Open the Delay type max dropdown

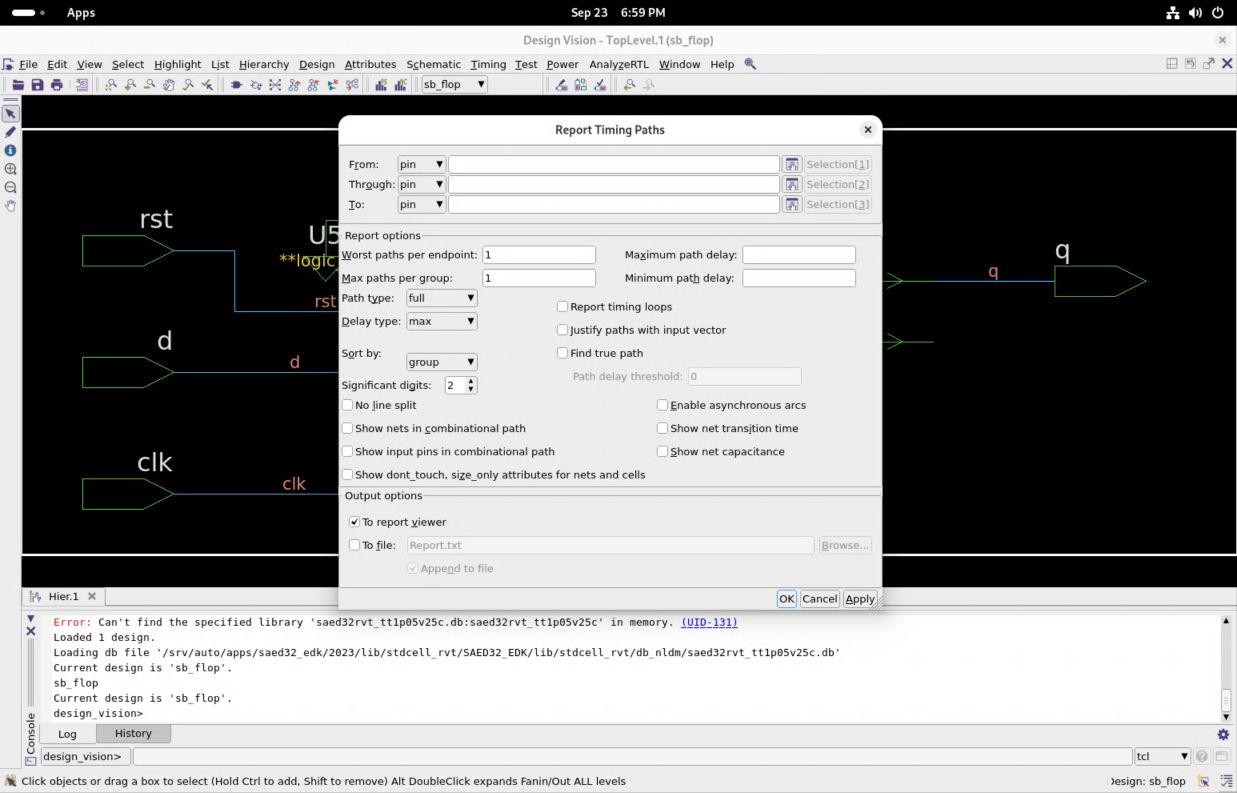pyautogui.click(x=441, y=321)
